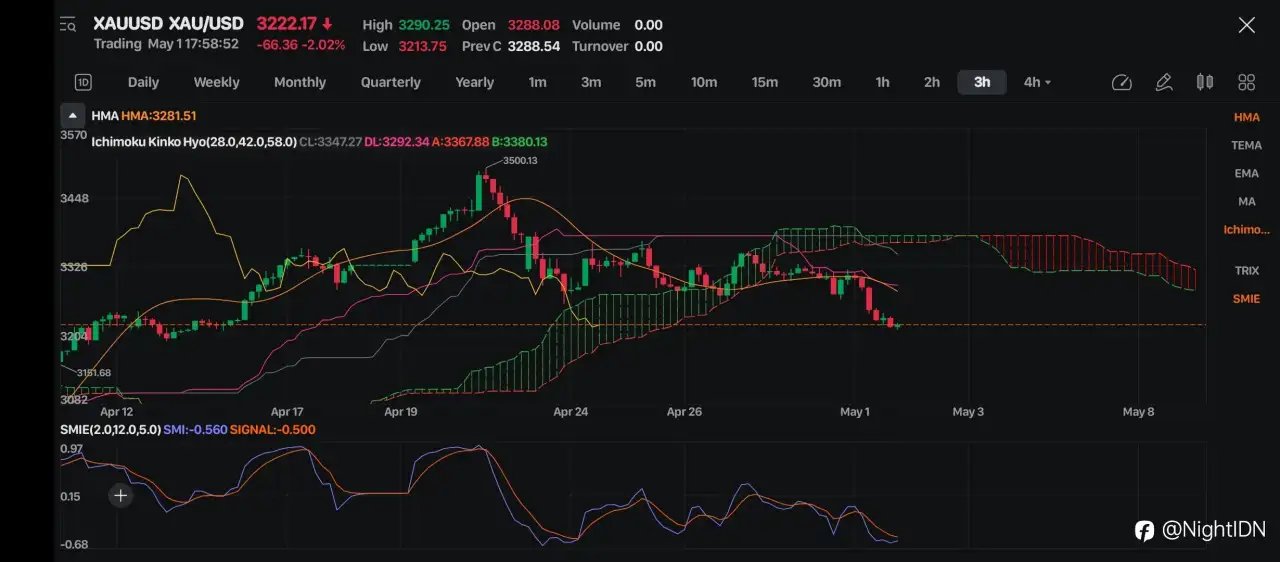
Task: Toggle the TEMA indicator
Action: point(1246,145)
